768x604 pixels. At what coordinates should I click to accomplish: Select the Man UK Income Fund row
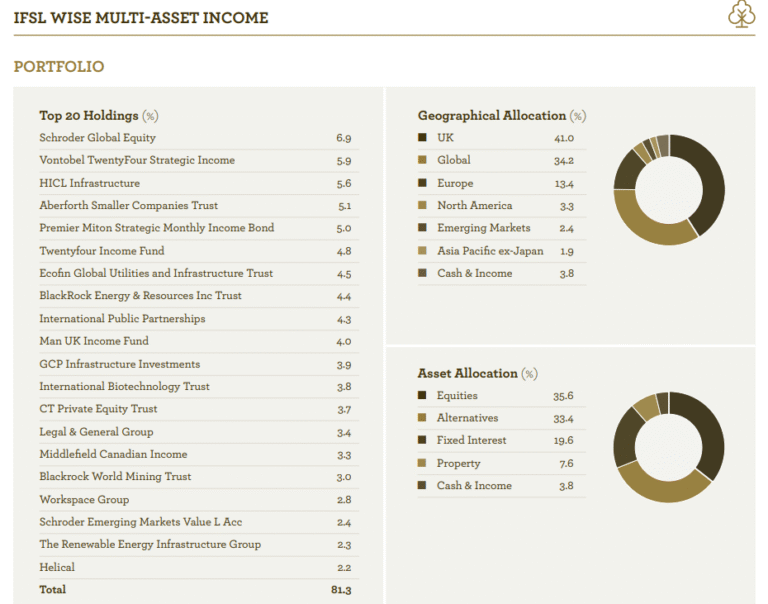(199, 341)
